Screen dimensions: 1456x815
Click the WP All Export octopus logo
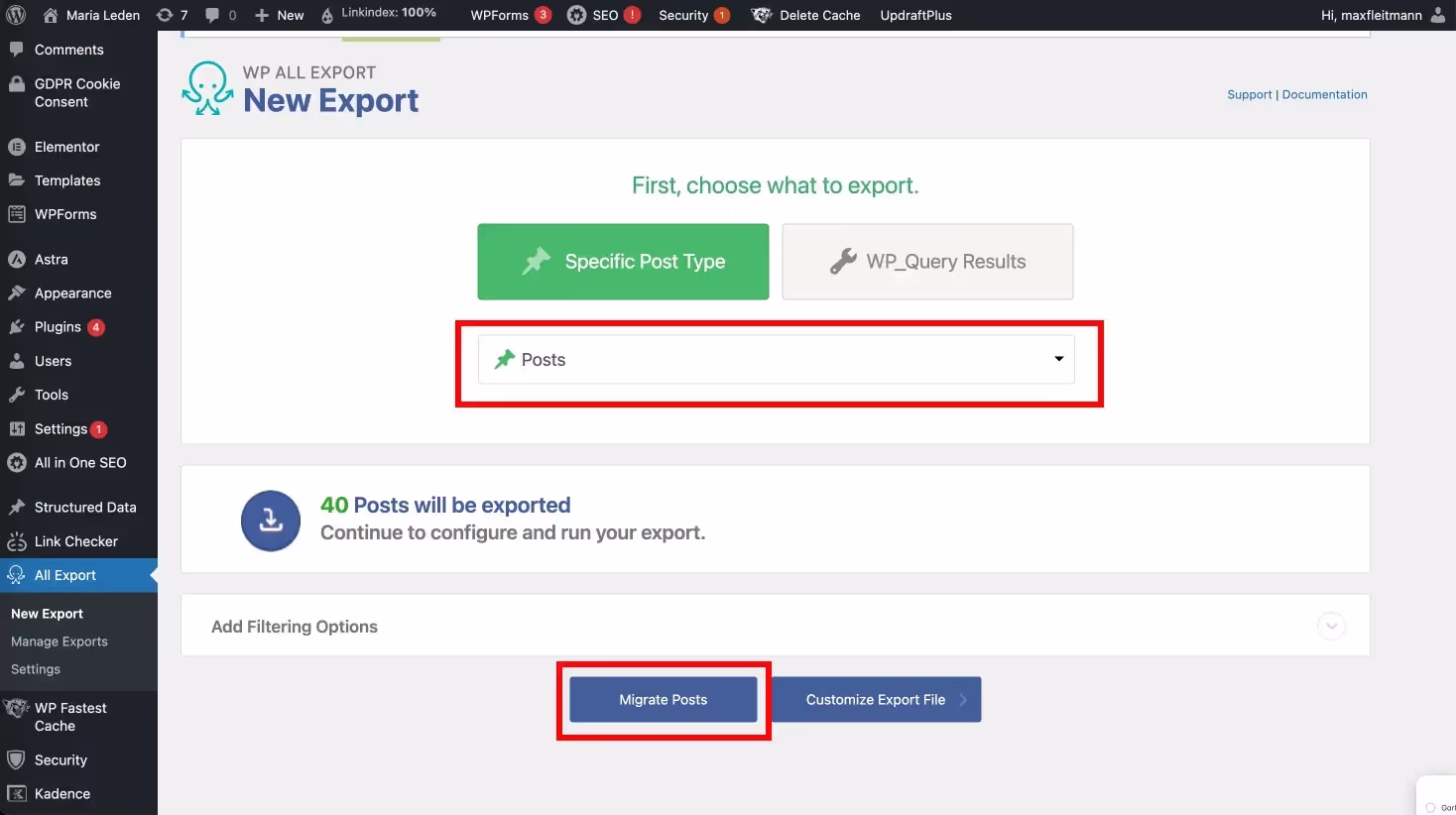pyautogui.click(x=207, y=88)
